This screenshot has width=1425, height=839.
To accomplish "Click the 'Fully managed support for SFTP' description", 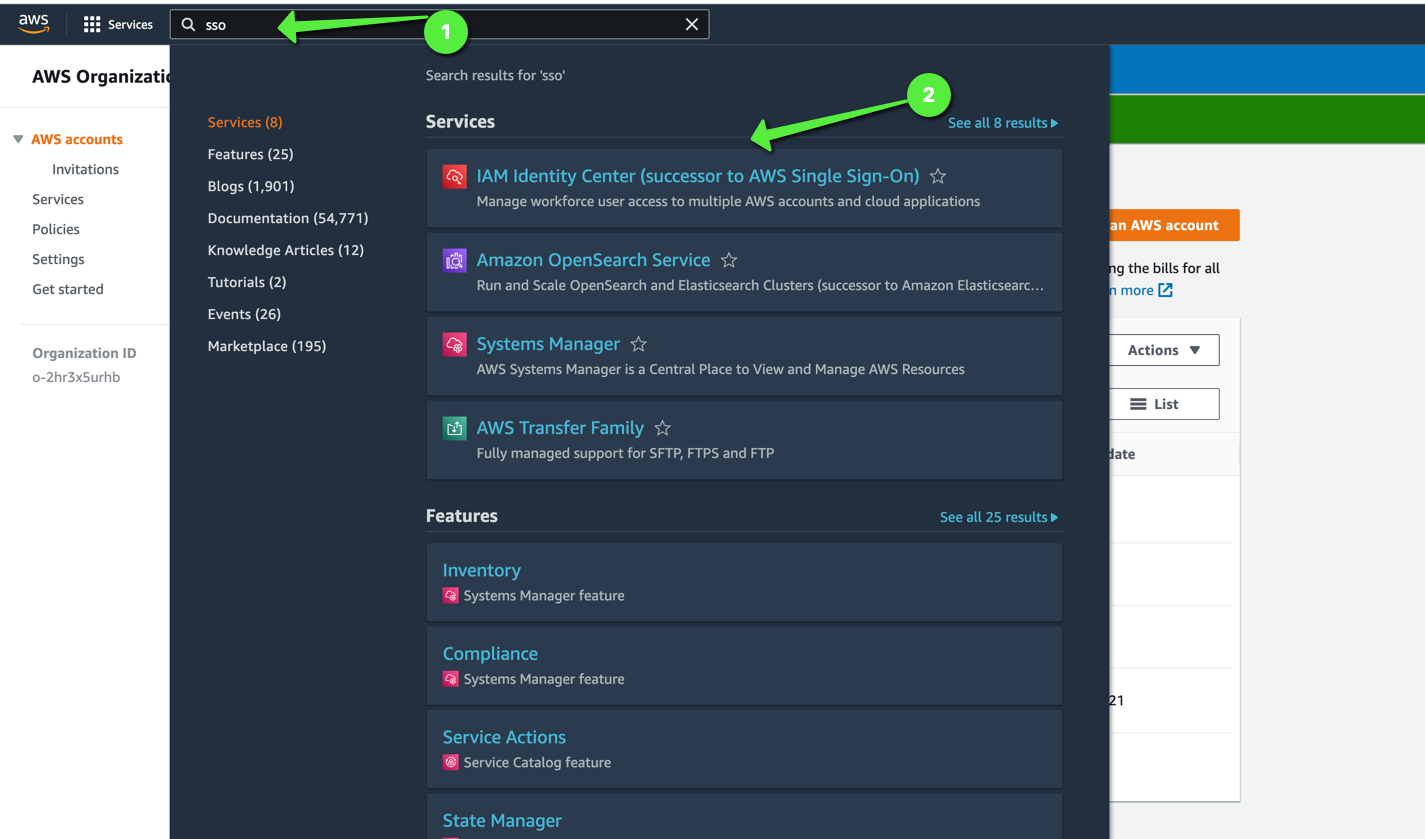I will (625, 453).
